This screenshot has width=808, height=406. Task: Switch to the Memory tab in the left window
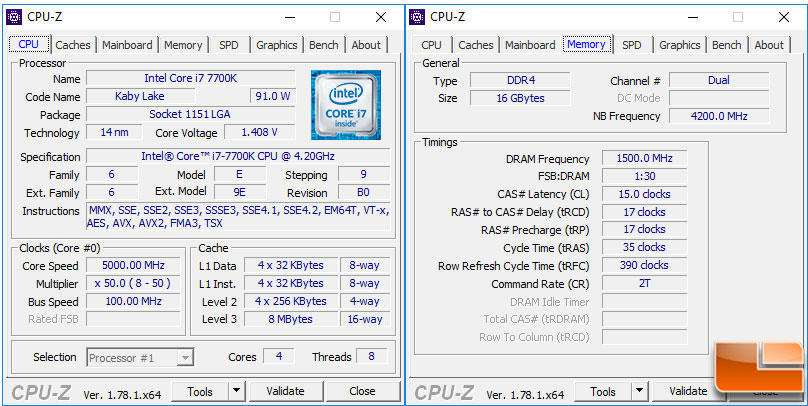183,45
